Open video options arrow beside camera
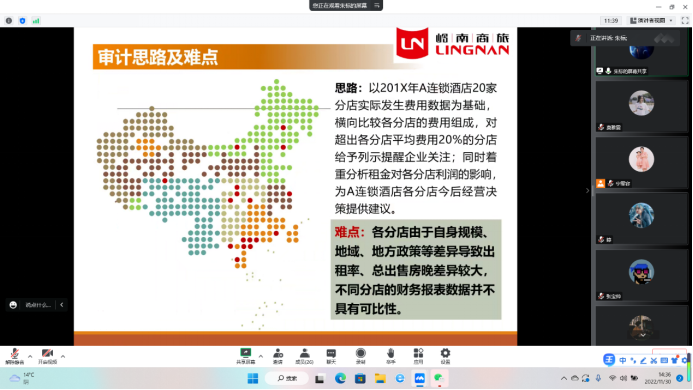 point(63,356)
